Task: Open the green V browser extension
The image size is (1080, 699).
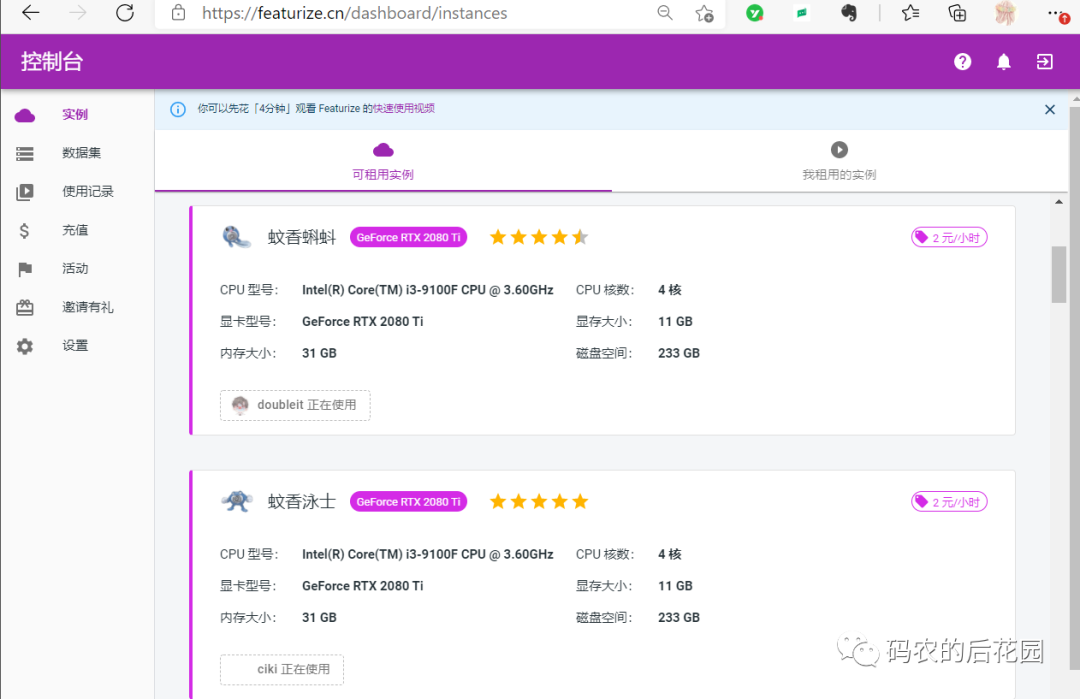Action: click(755, 12)
